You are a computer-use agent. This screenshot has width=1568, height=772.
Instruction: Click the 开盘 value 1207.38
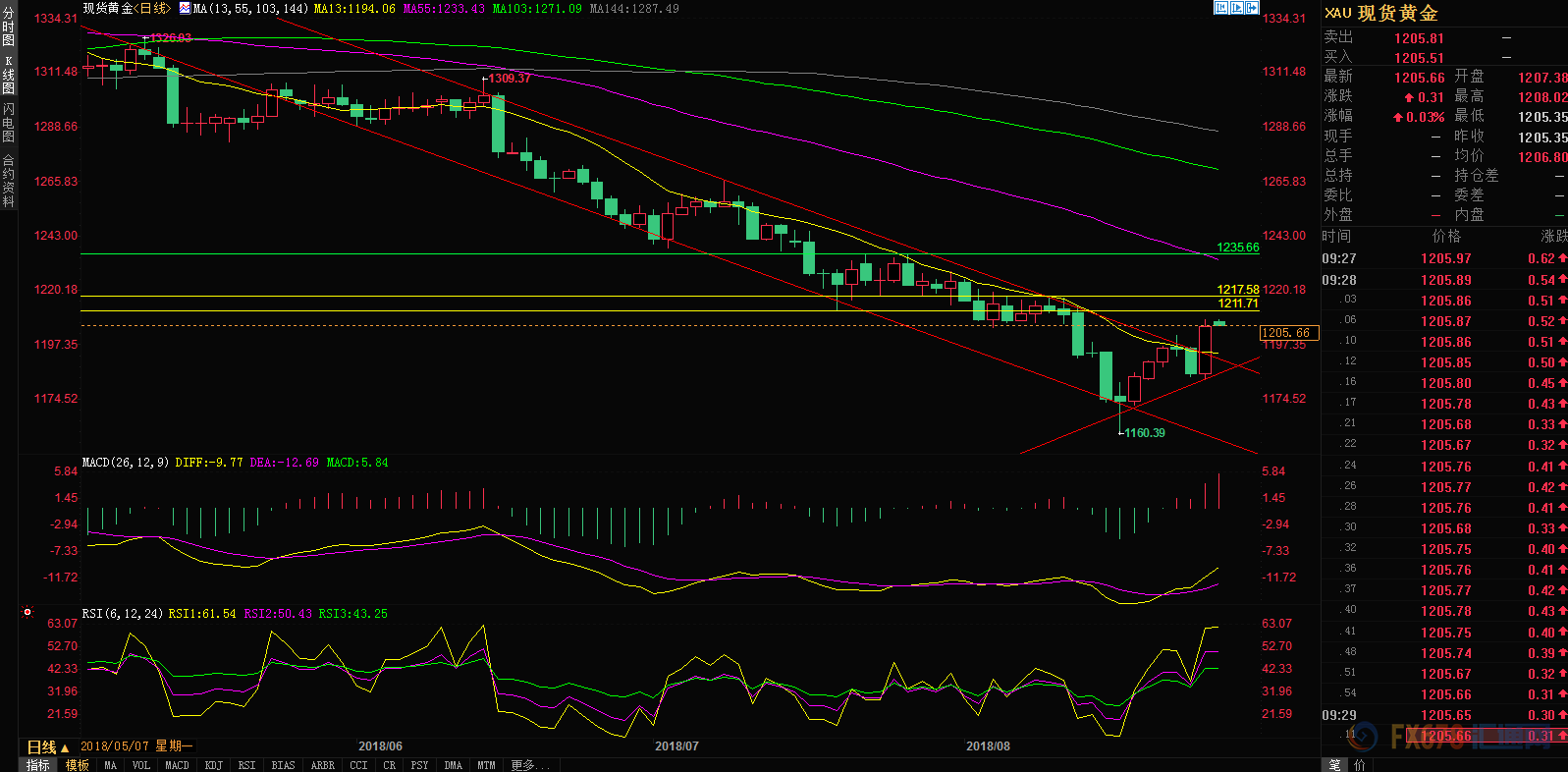(1542, 78)
